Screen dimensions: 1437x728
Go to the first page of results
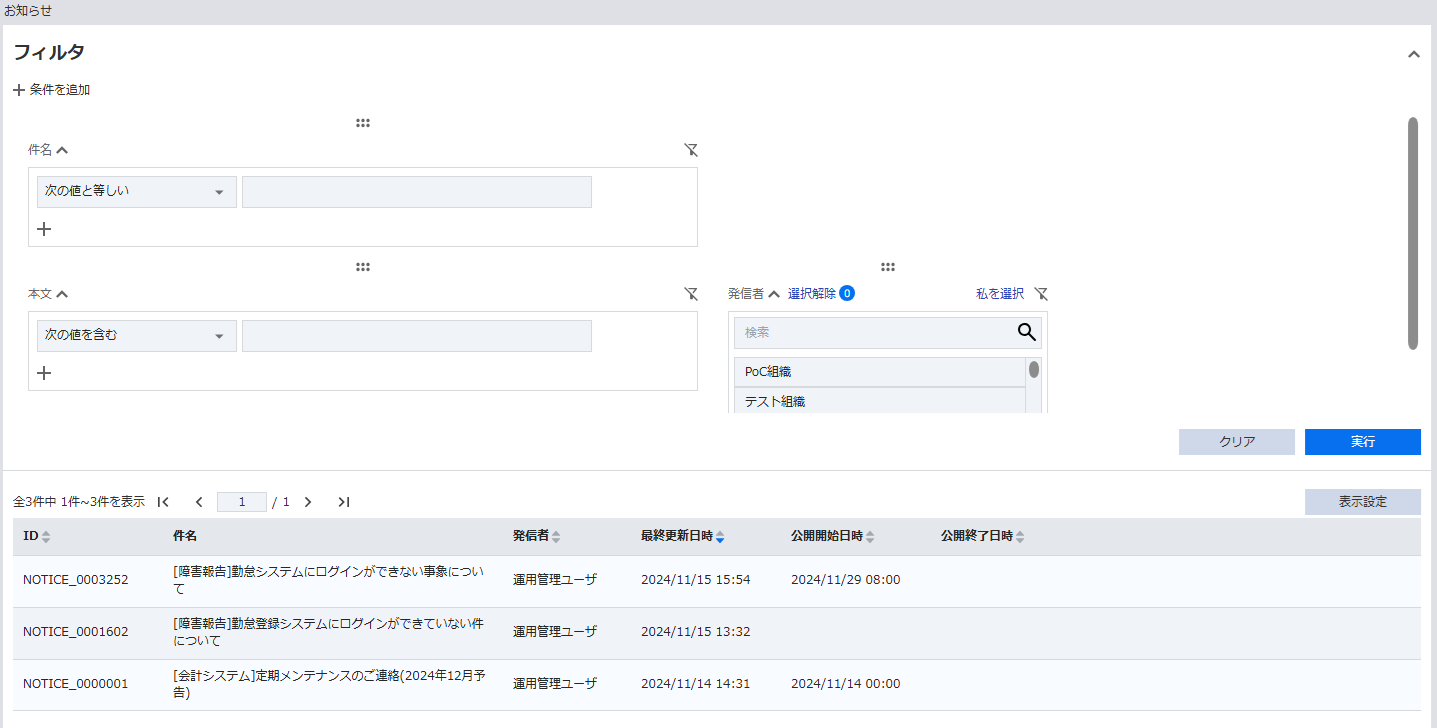click(163, 502)
